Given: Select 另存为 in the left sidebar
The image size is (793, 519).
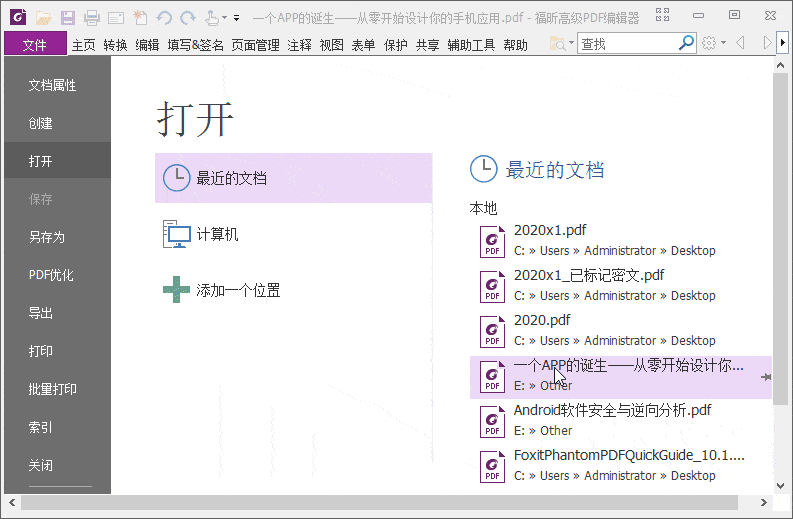Looking at the screenshot, I should coord(47,237).
